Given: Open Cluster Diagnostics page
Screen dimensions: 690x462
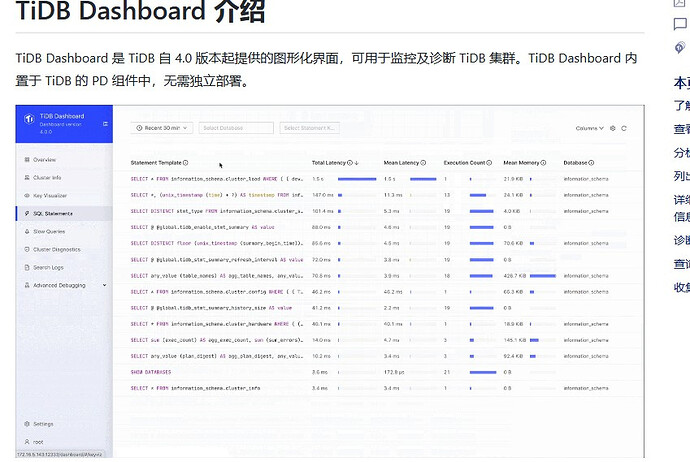Looking at the screenshot, I should (x=64, y=249).
